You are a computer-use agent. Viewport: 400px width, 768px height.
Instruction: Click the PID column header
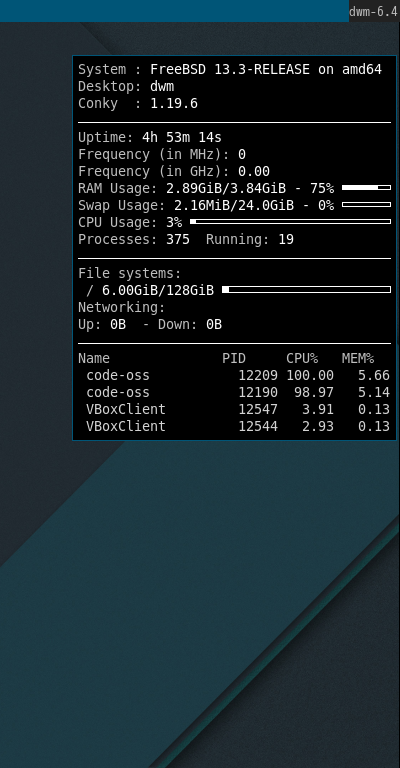pyautogui.click(x=234, y=359)
